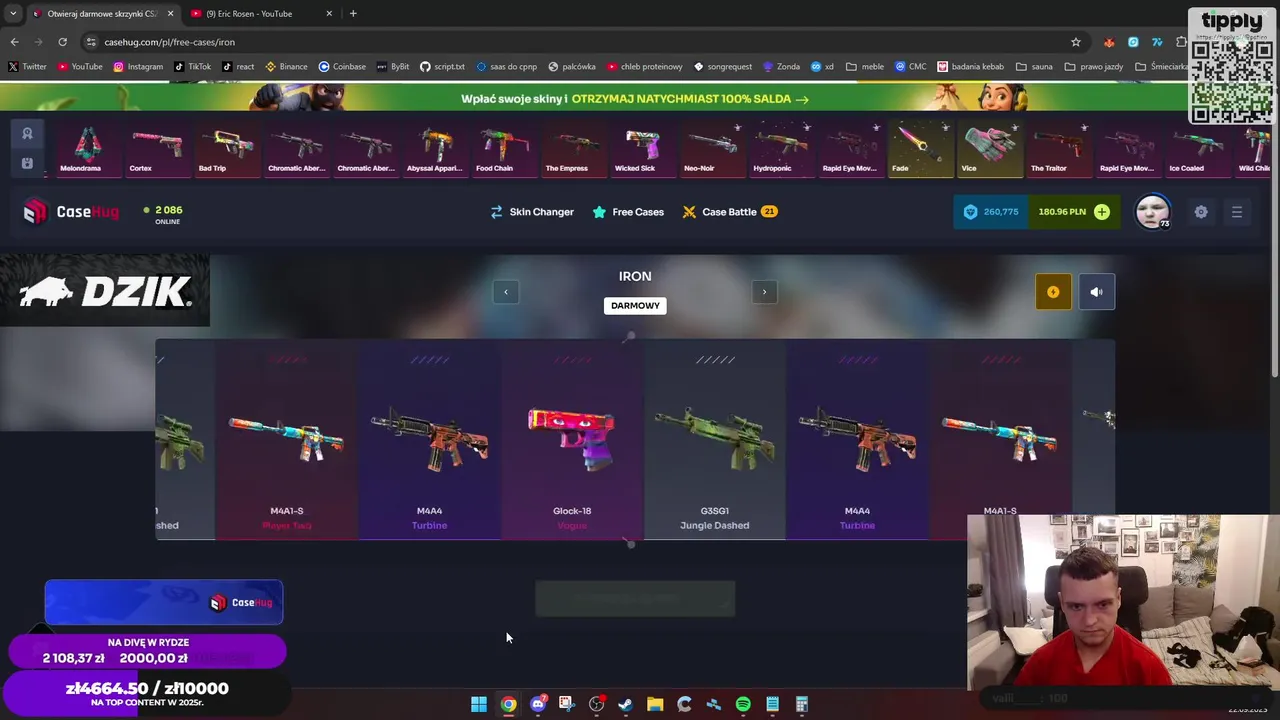1280x720 pixels.
Task: Expand the meble bookmarks folder
Action: pyautogui.click(x=865, y=67)
